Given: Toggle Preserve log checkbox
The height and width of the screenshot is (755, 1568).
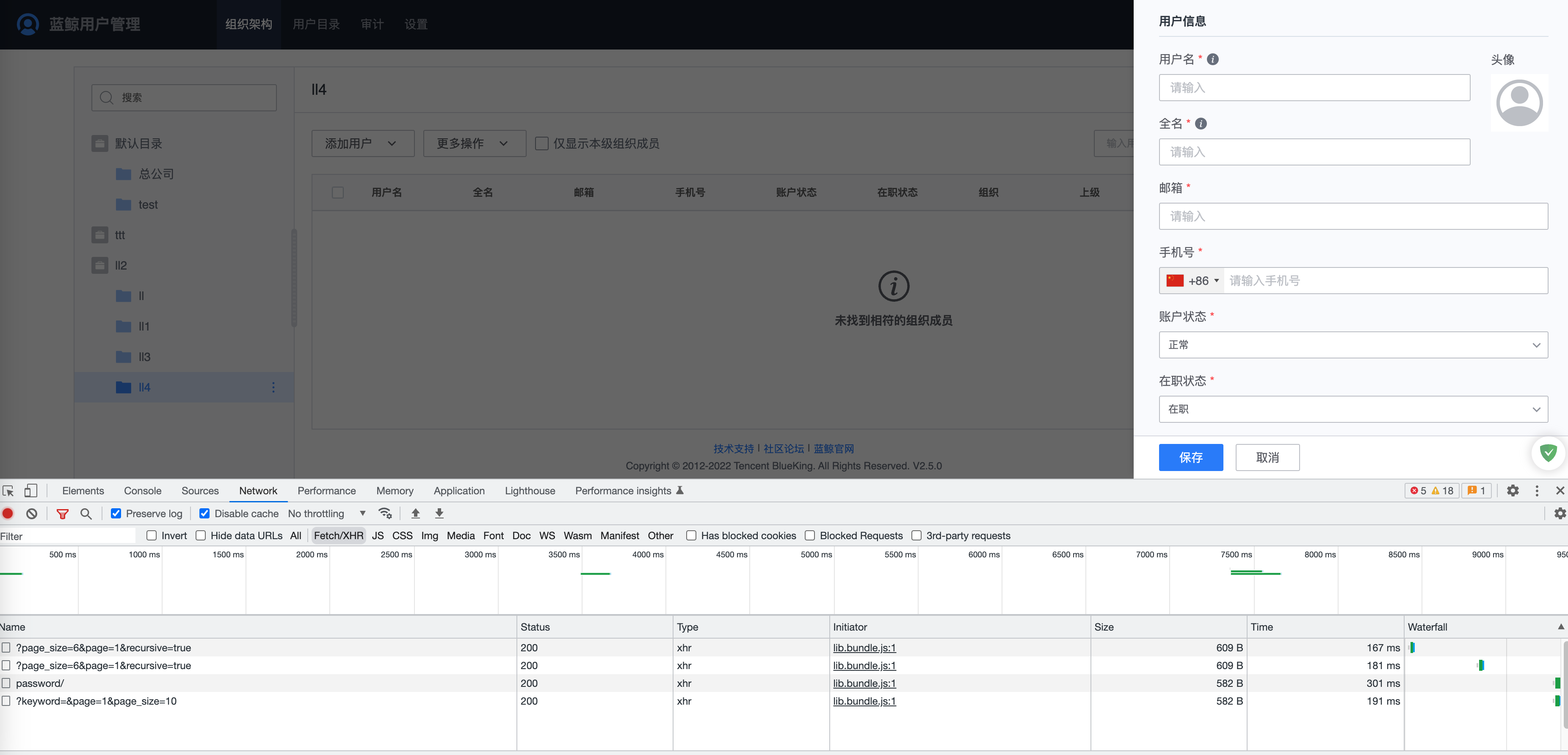Looking at the screenshot, I should [x=116, y=513].
